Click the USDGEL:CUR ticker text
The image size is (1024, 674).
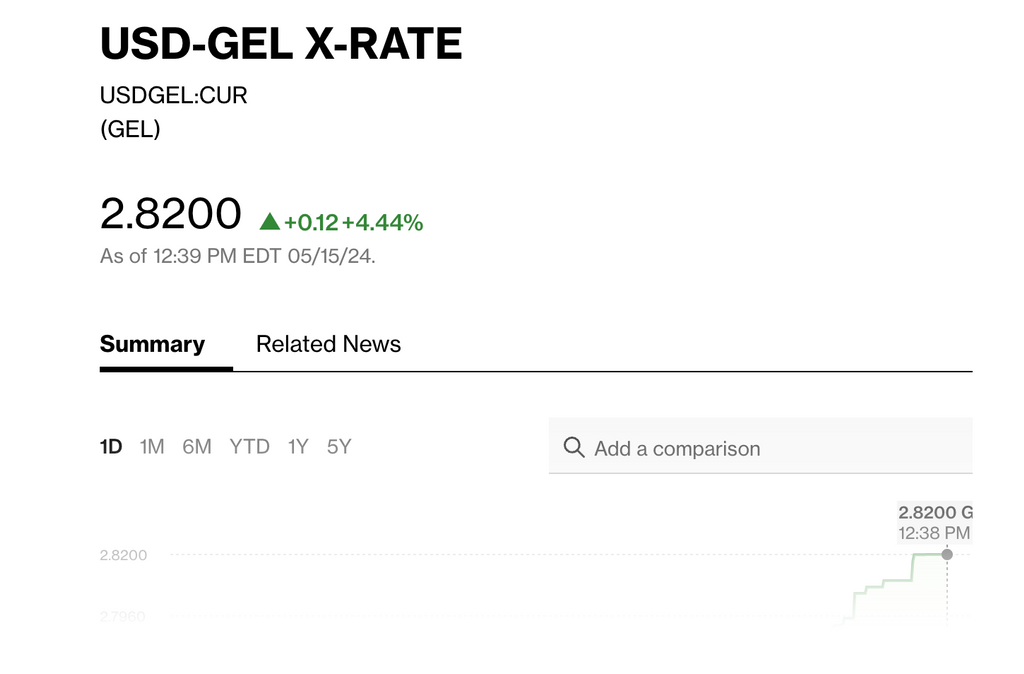[x=174, y=95]
